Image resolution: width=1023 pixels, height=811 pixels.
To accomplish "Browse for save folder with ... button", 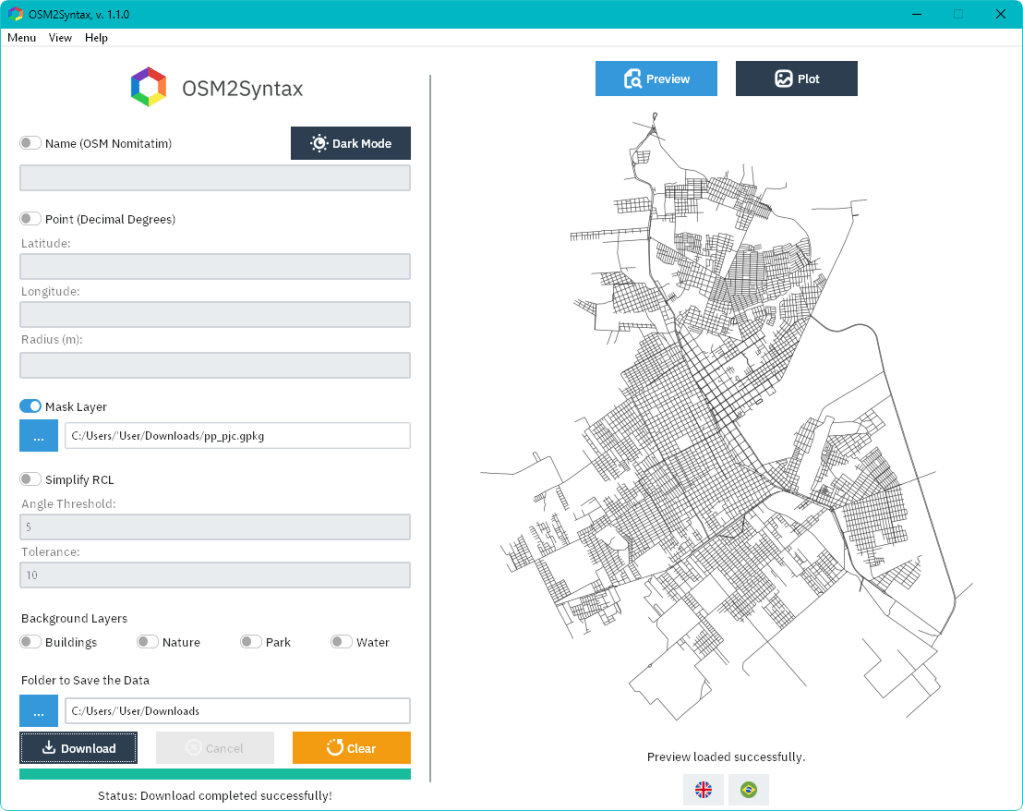I will (x=38, y=711).
